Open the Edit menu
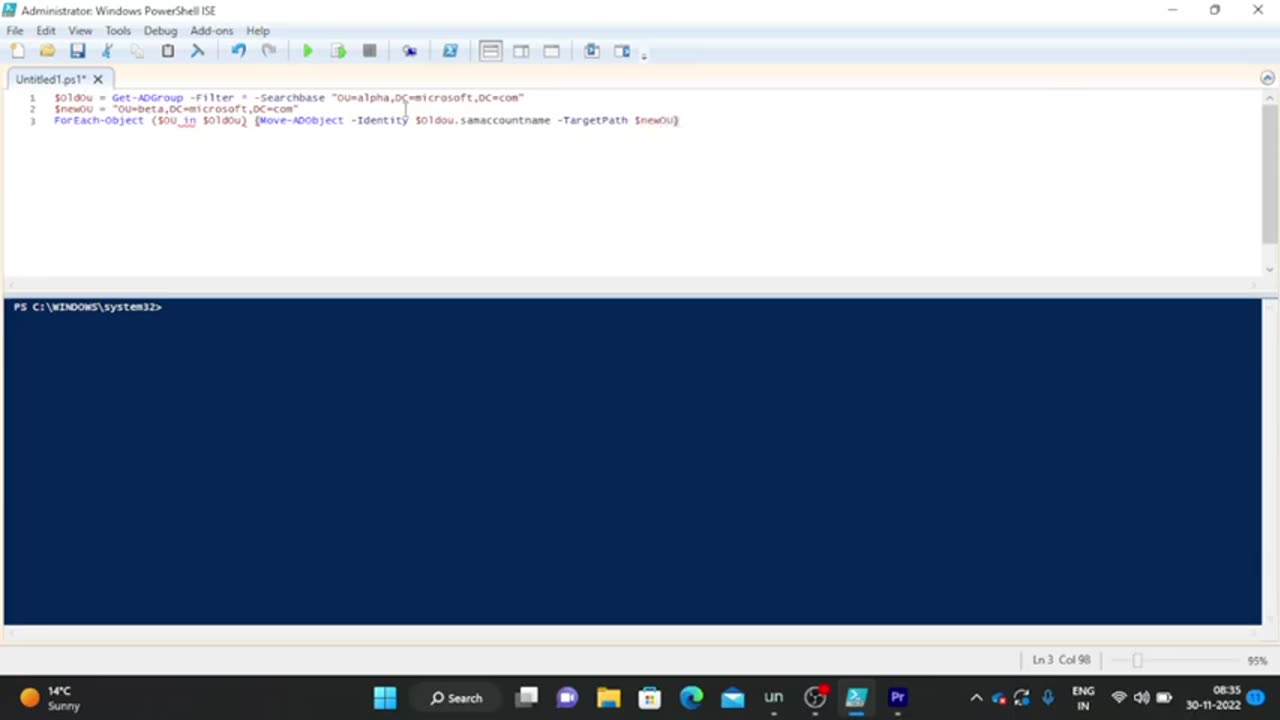Image resolution: width=1280 pixels, height=720 pixels. click(x=46, y=31)
